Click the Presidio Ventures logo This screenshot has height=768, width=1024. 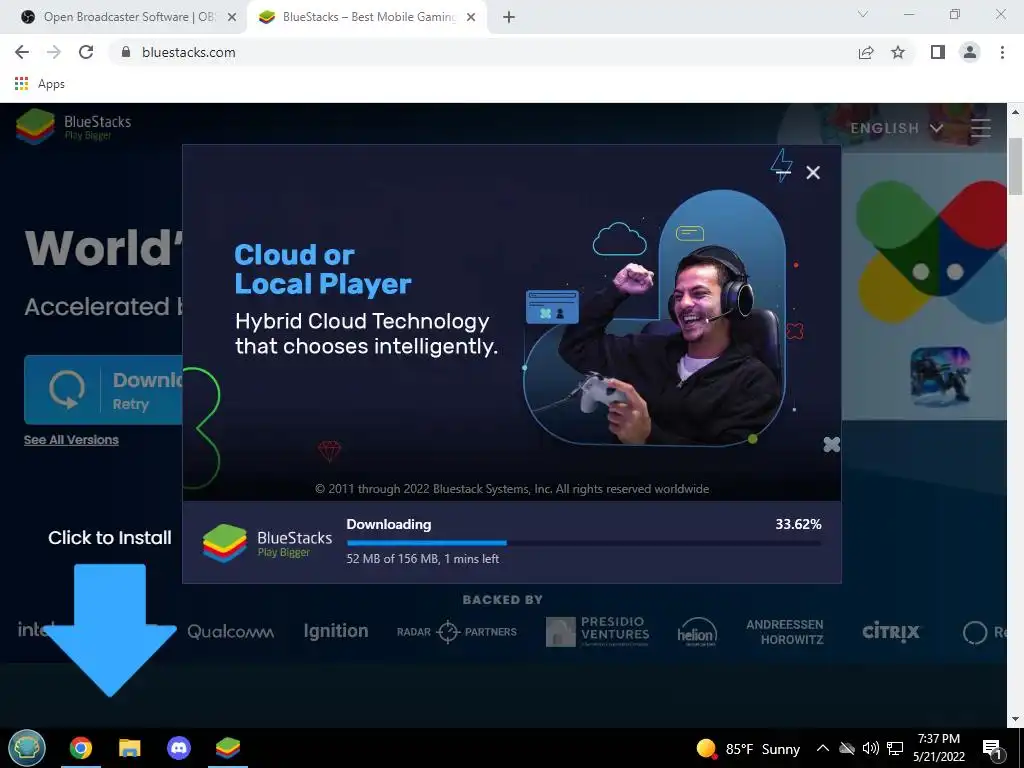pyautogui.click(x=598, y=632)
